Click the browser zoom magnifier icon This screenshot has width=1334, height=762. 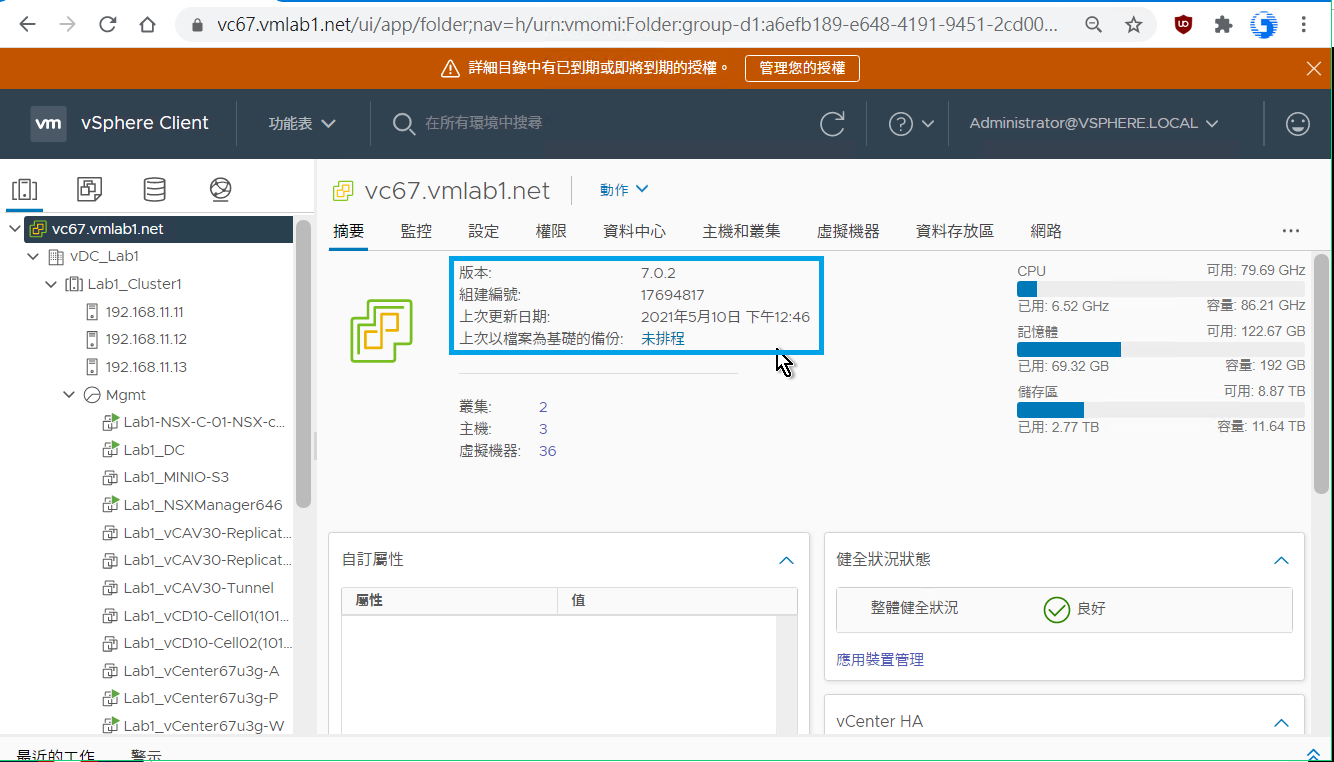pos(1094,25)
